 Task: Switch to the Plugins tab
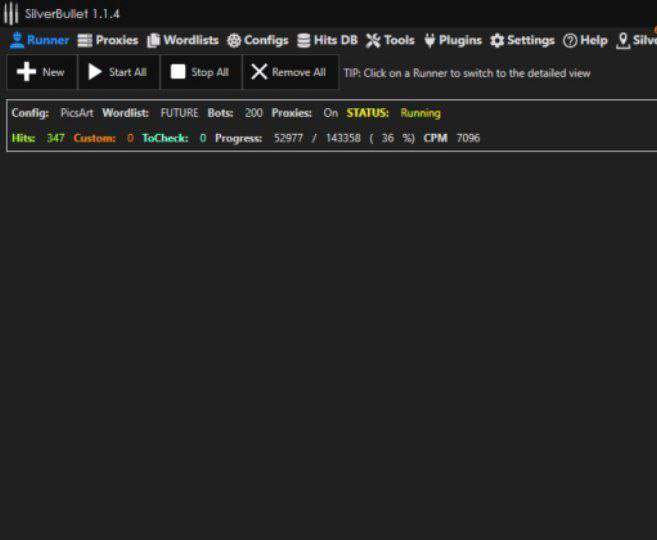[453, 40]
